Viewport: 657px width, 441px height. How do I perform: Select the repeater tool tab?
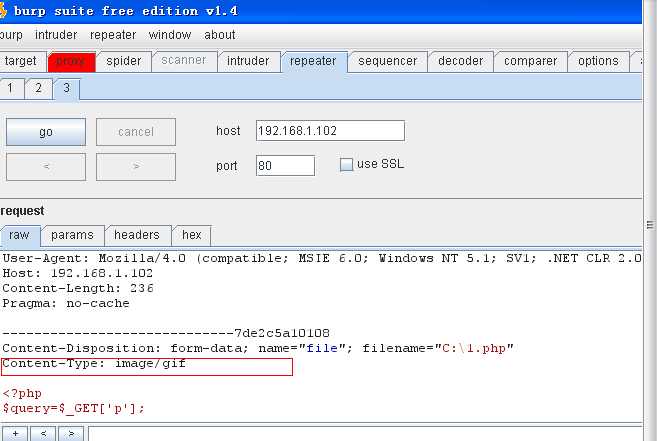coord(313,61)
